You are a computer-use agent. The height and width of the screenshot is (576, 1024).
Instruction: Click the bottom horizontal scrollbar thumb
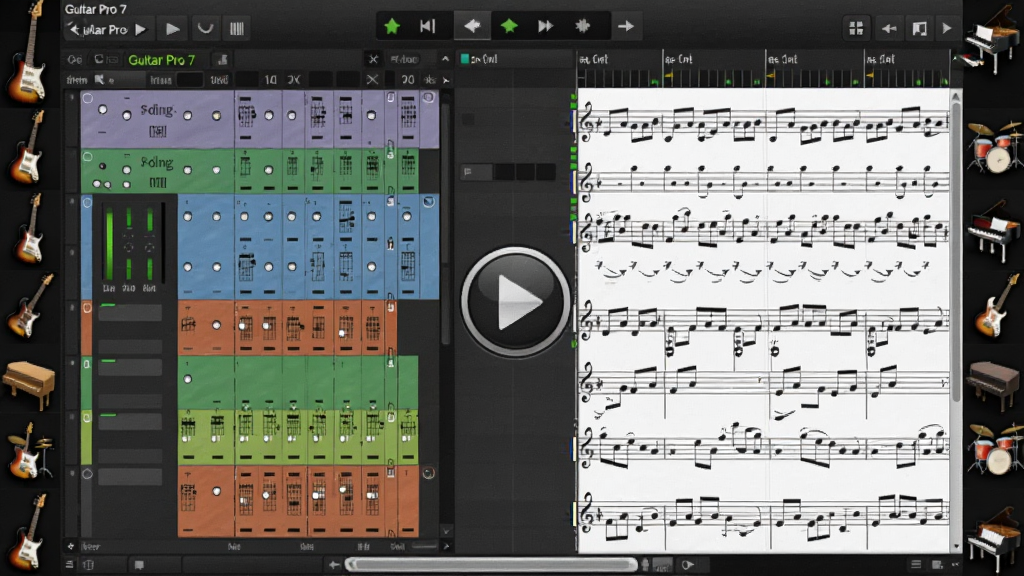coord(491,565)
